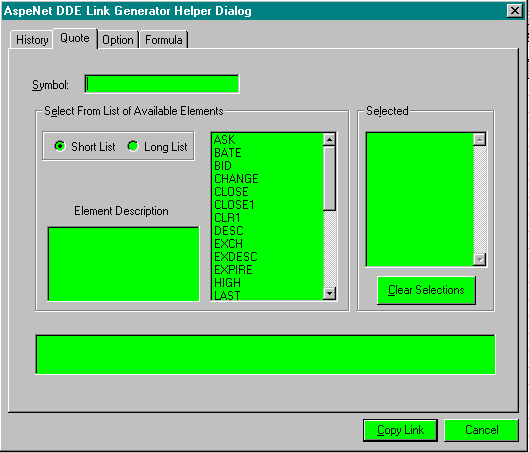Screen dimensions: 529x453
Task: Close the DDE Link Generator dialog
Action: pos(515,11)
